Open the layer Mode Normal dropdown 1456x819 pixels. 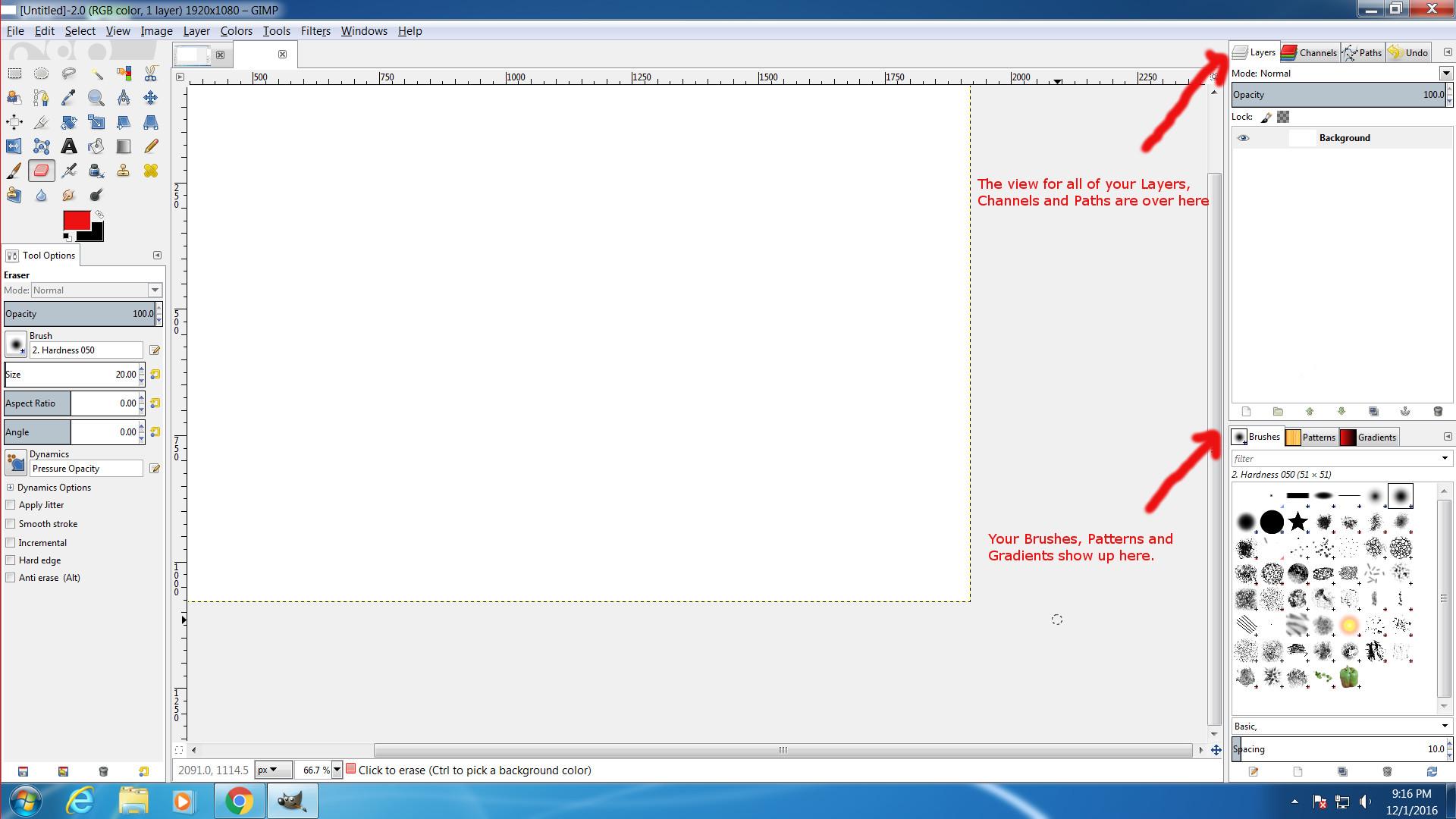click(x=1445, y=74)
